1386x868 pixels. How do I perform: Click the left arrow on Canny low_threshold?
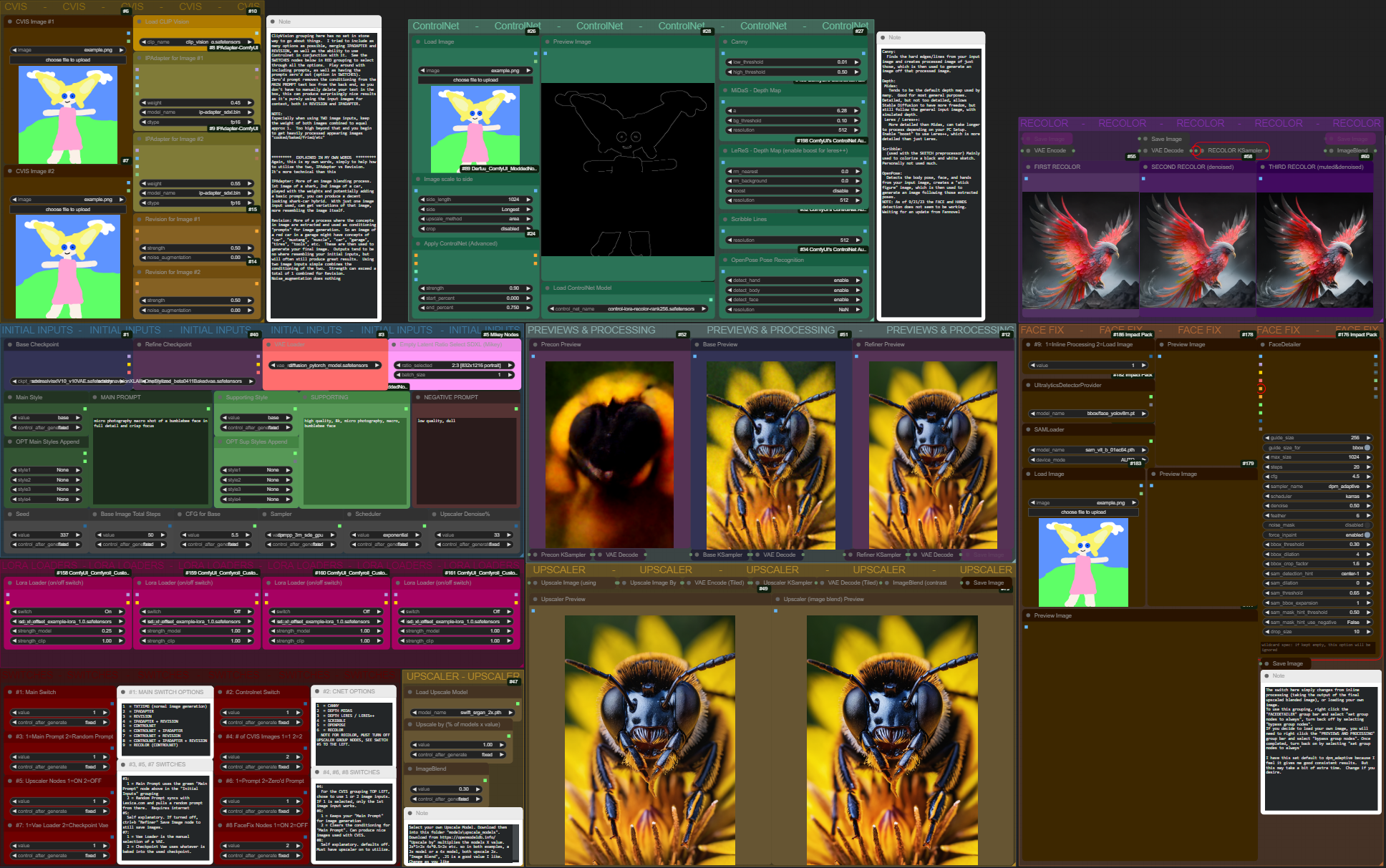point(730,62)
